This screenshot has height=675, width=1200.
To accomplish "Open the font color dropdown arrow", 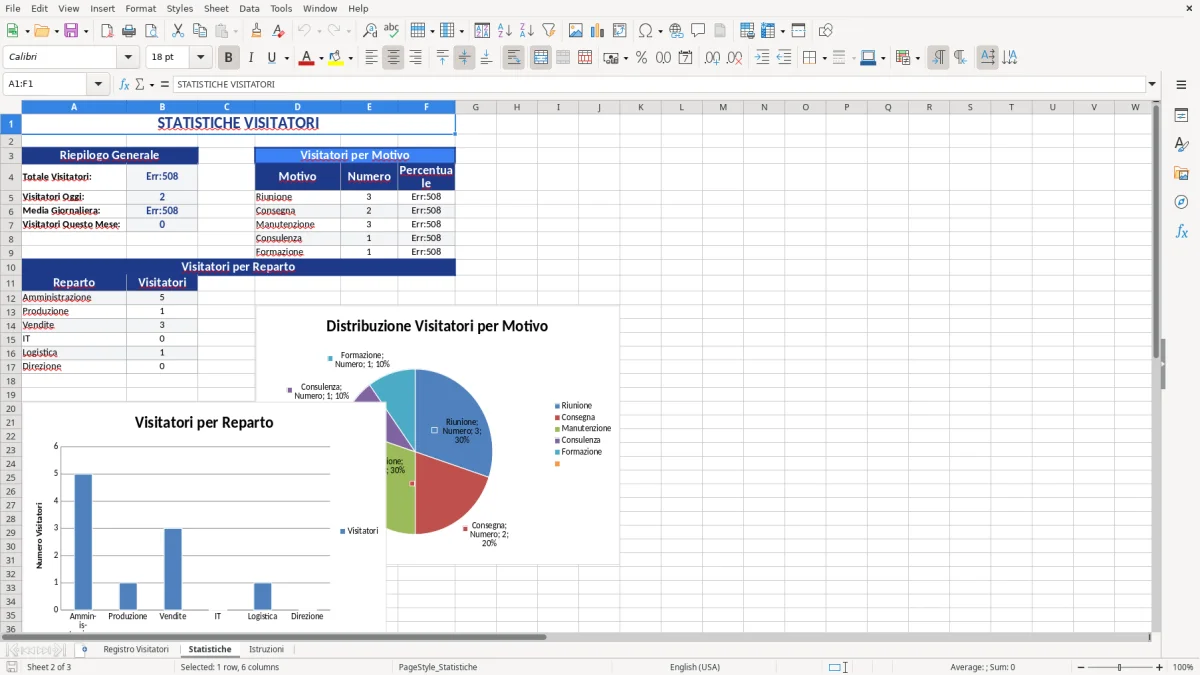I will coord(319,57).
